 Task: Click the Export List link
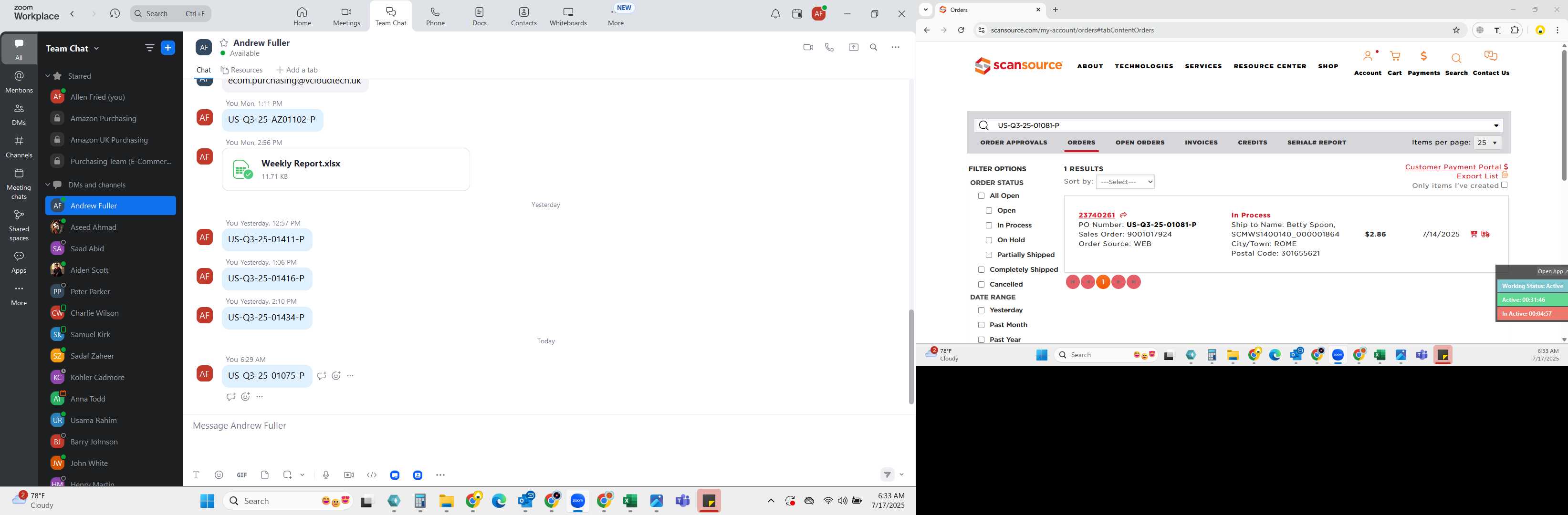1477,176
